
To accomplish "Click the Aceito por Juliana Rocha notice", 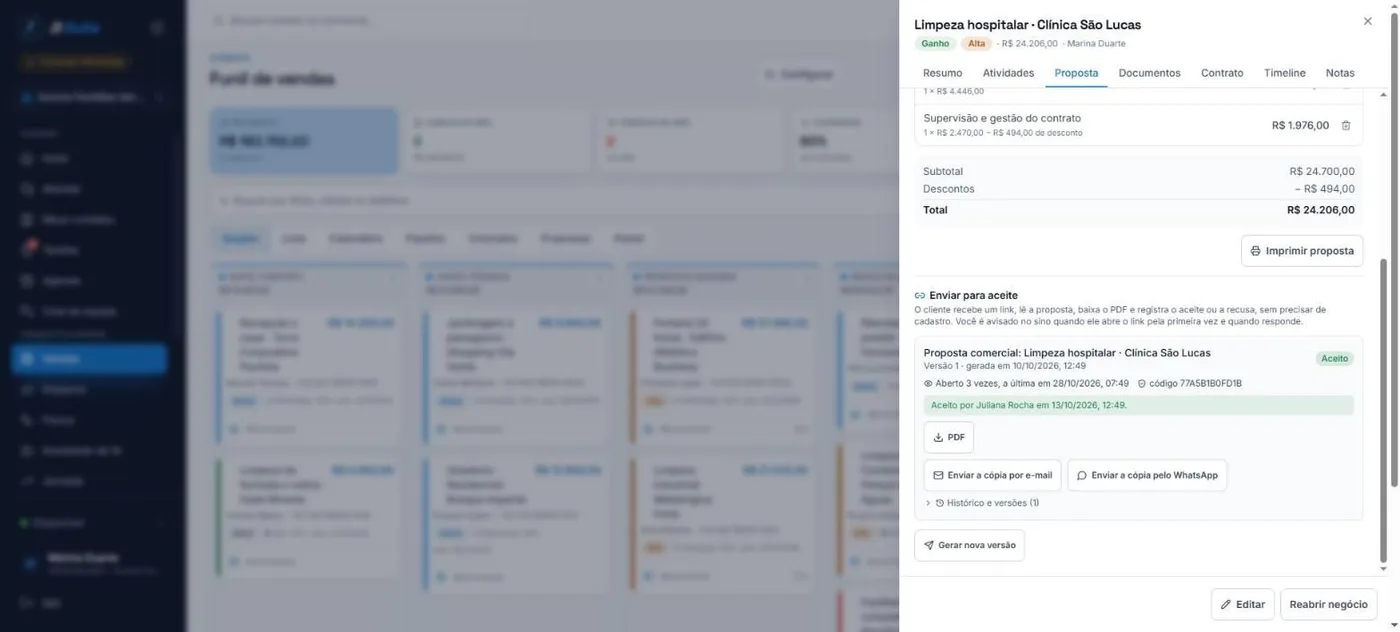I will [1138, 405].
